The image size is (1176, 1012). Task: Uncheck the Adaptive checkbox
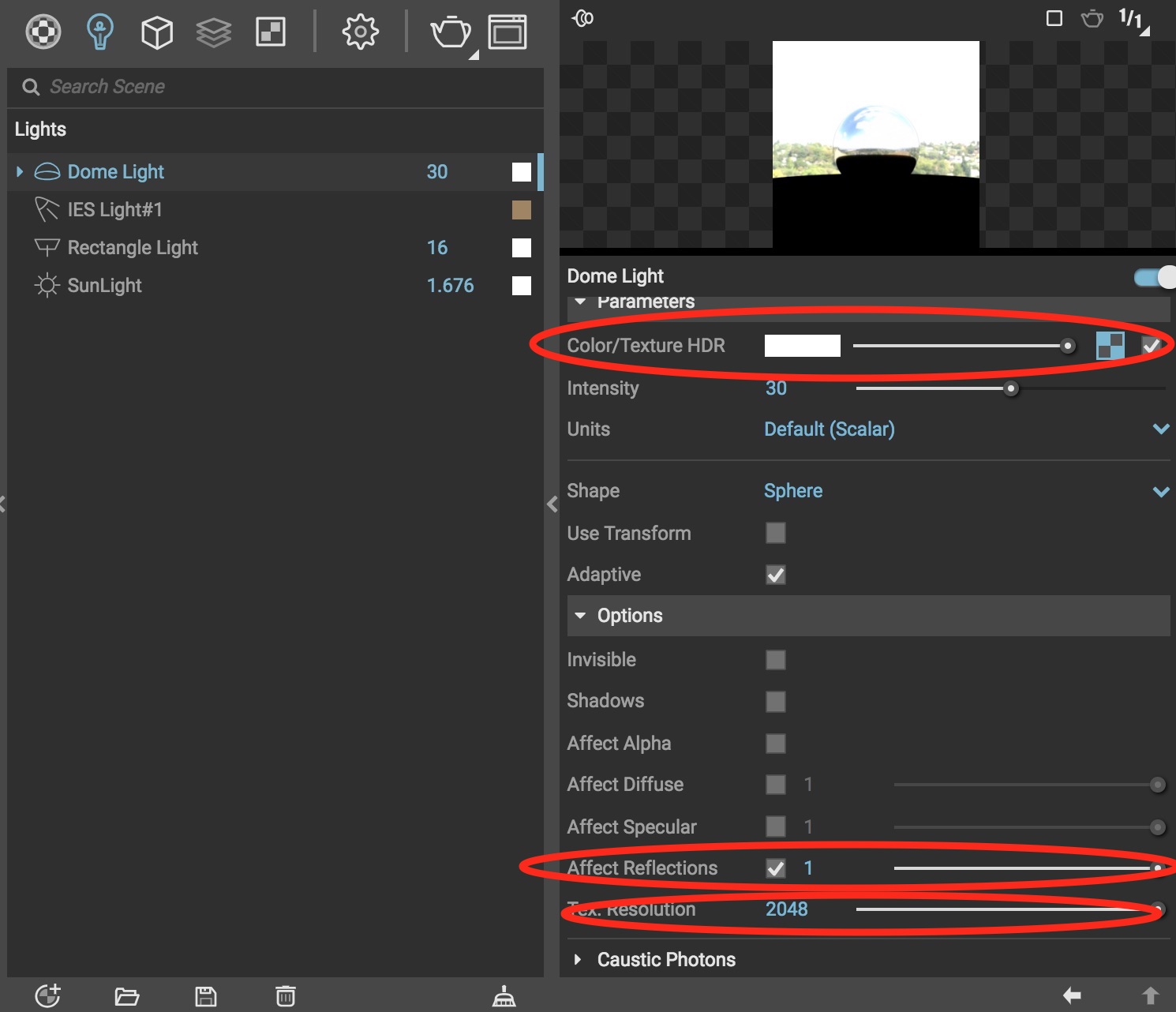click(x=775, y=575)
